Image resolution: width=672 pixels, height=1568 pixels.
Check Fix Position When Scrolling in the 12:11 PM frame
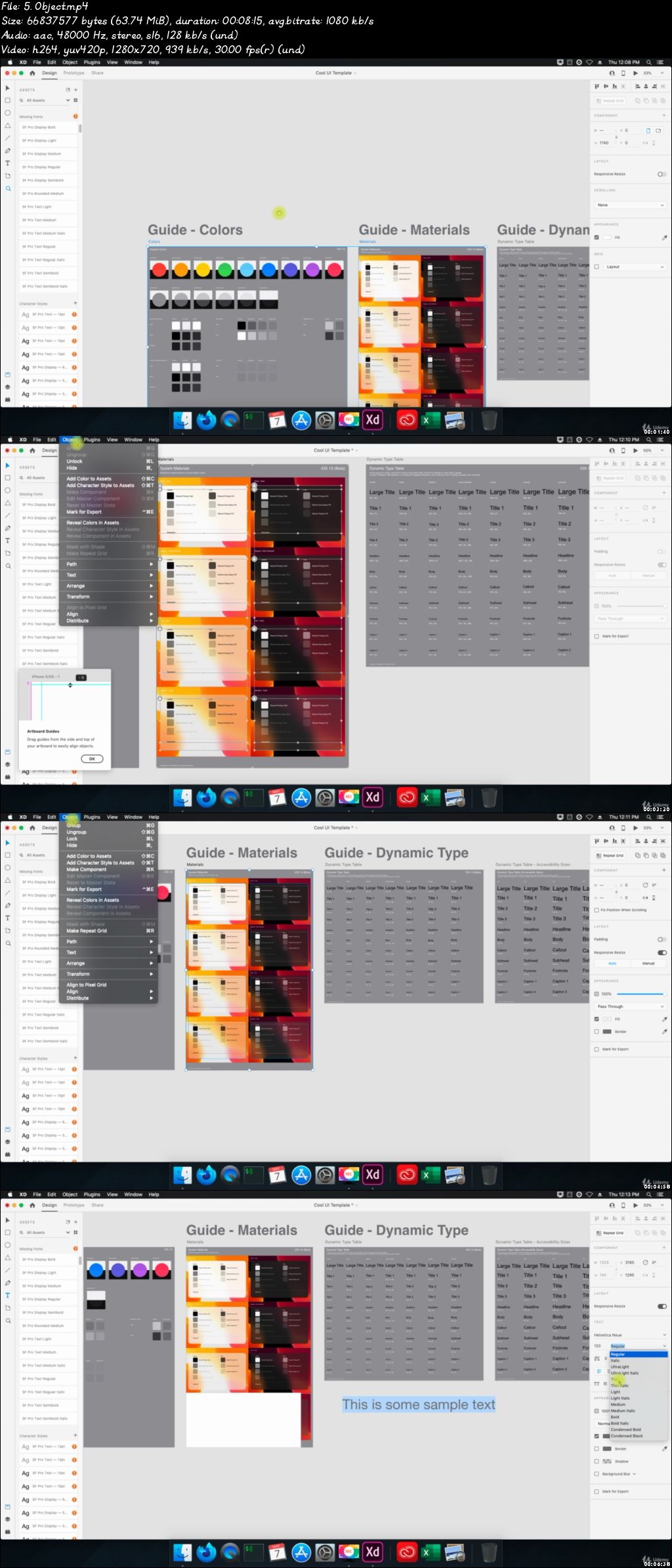coord(597,910)
